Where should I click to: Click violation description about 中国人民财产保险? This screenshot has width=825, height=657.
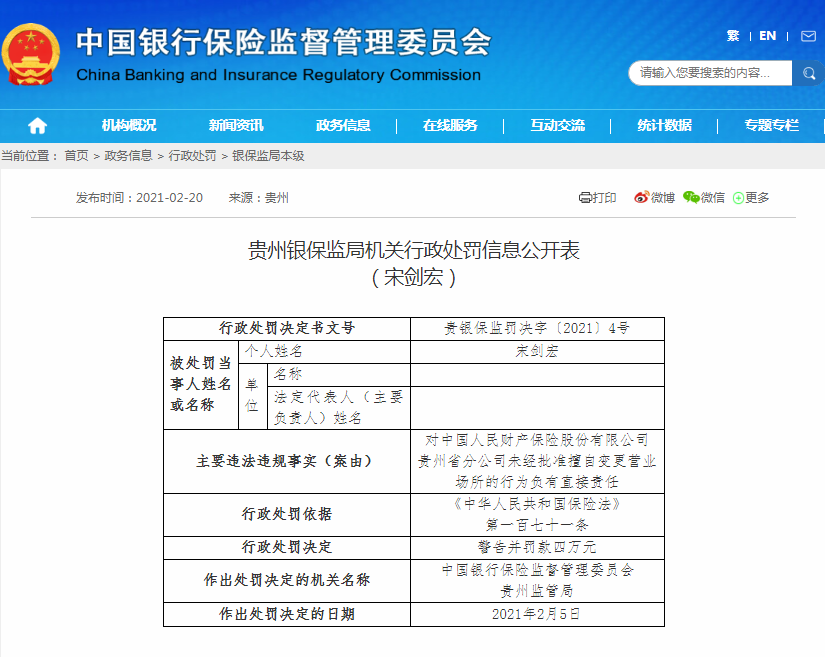click(x=537, y=461)
